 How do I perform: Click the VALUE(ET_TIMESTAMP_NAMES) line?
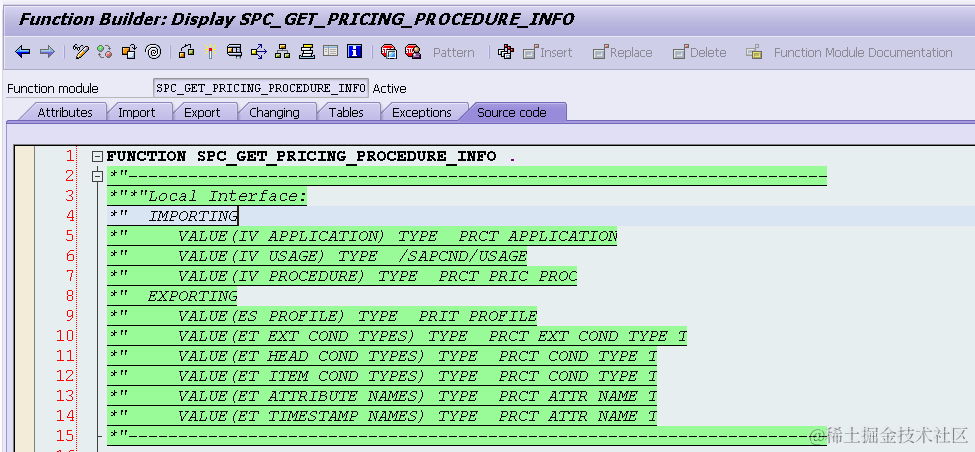(x=382, y=415)
